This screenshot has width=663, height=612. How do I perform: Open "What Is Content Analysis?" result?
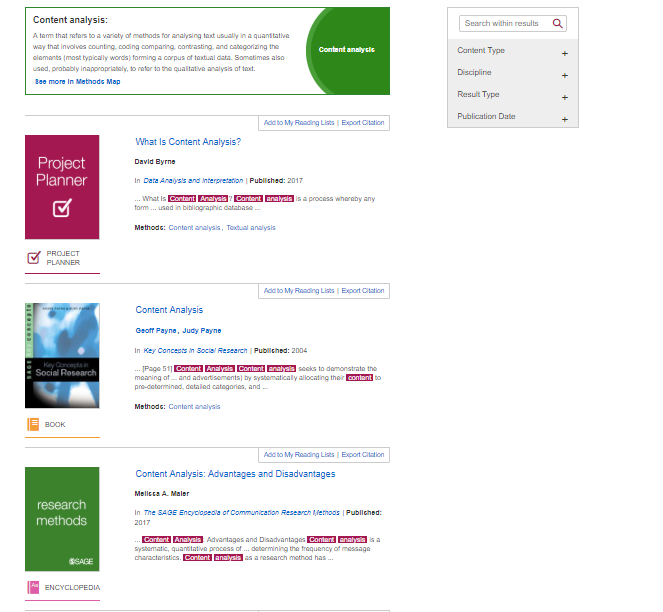tap(188, 142)
